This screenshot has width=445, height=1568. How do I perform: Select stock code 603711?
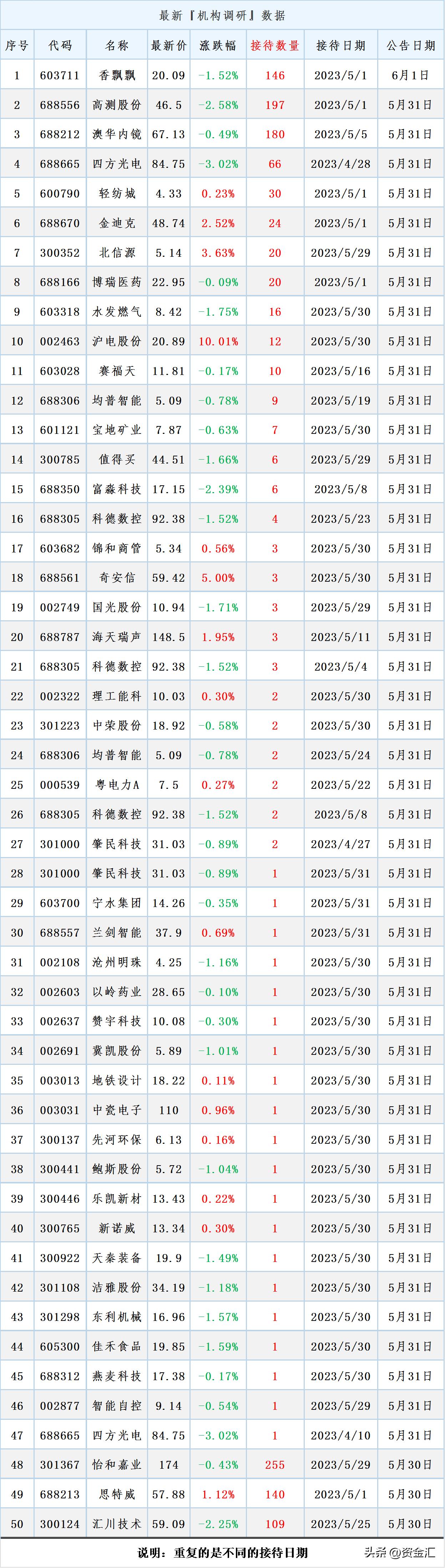click(60, 75)
